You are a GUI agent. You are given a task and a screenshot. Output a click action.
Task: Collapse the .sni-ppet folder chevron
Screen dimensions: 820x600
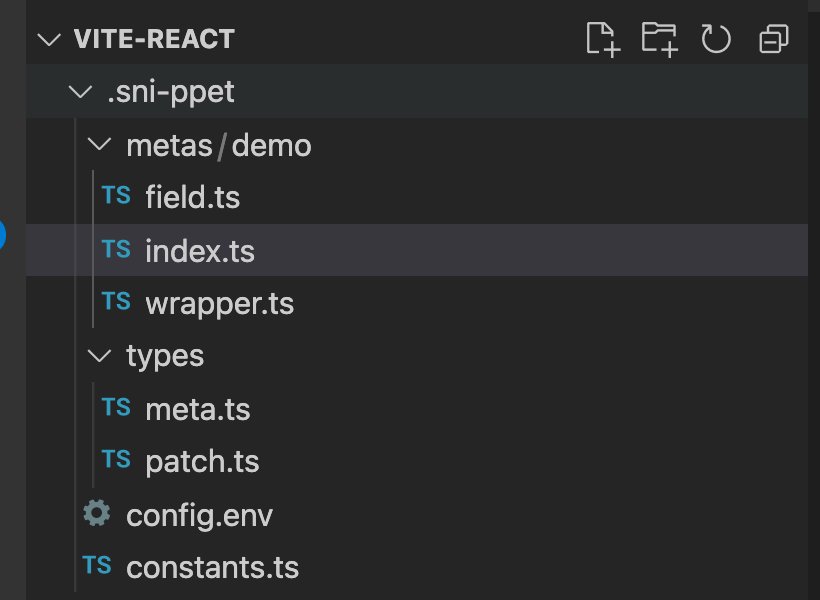tap(81, 92)
